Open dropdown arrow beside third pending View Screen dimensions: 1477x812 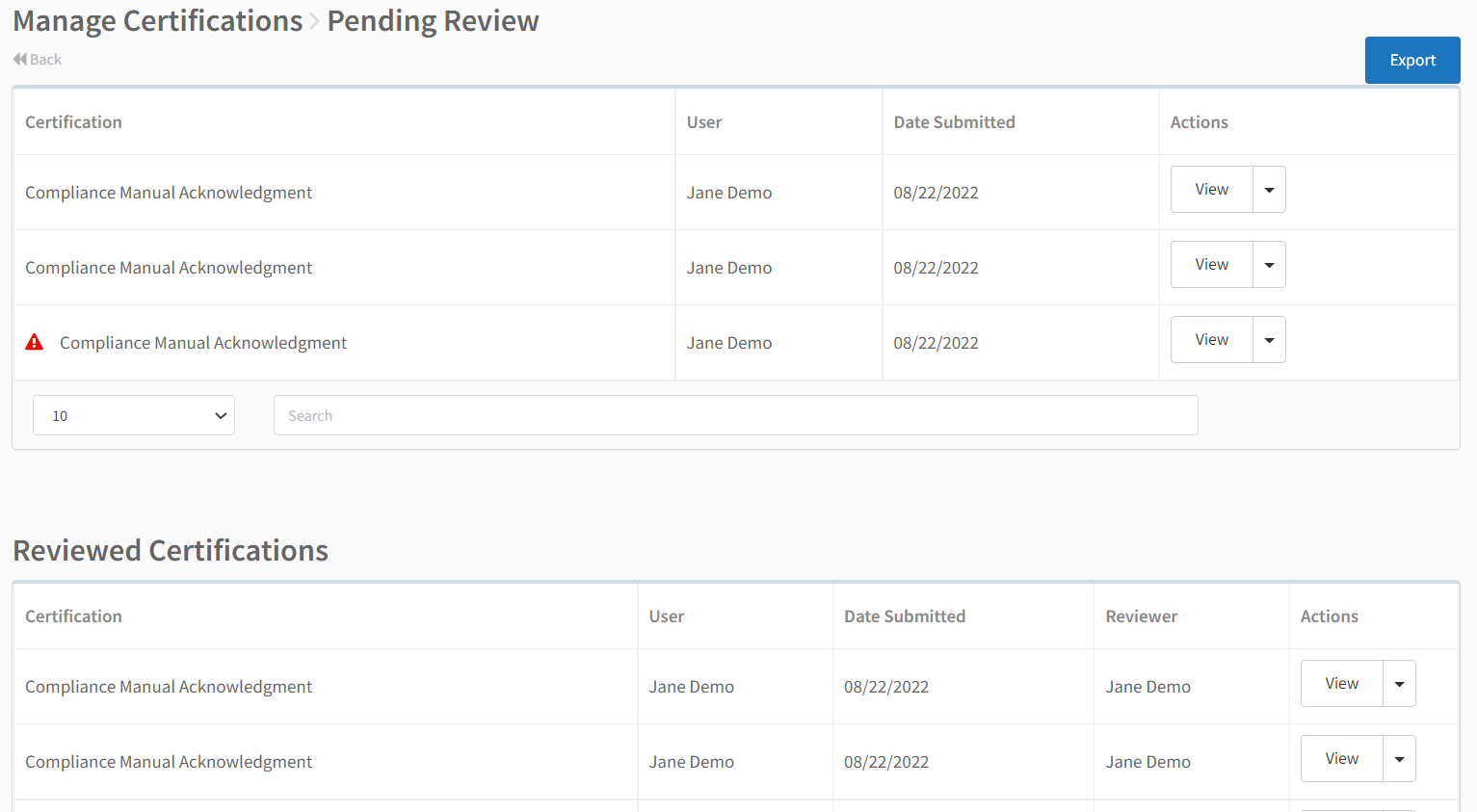1269,340
